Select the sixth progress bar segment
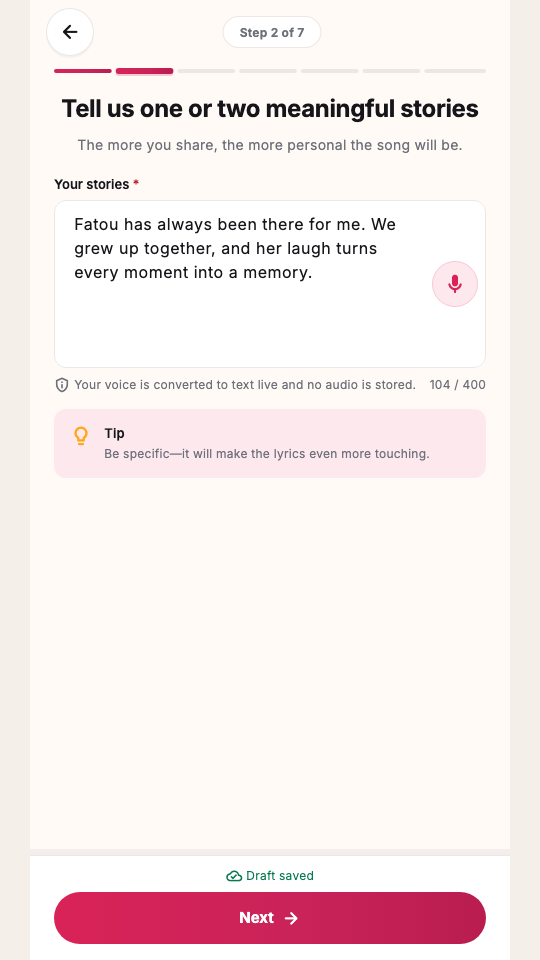 [392, 71]
